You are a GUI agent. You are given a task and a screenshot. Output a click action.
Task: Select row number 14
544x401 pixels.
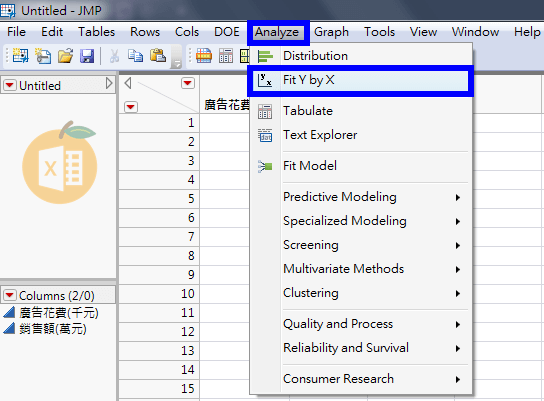[x=159, y=370]
